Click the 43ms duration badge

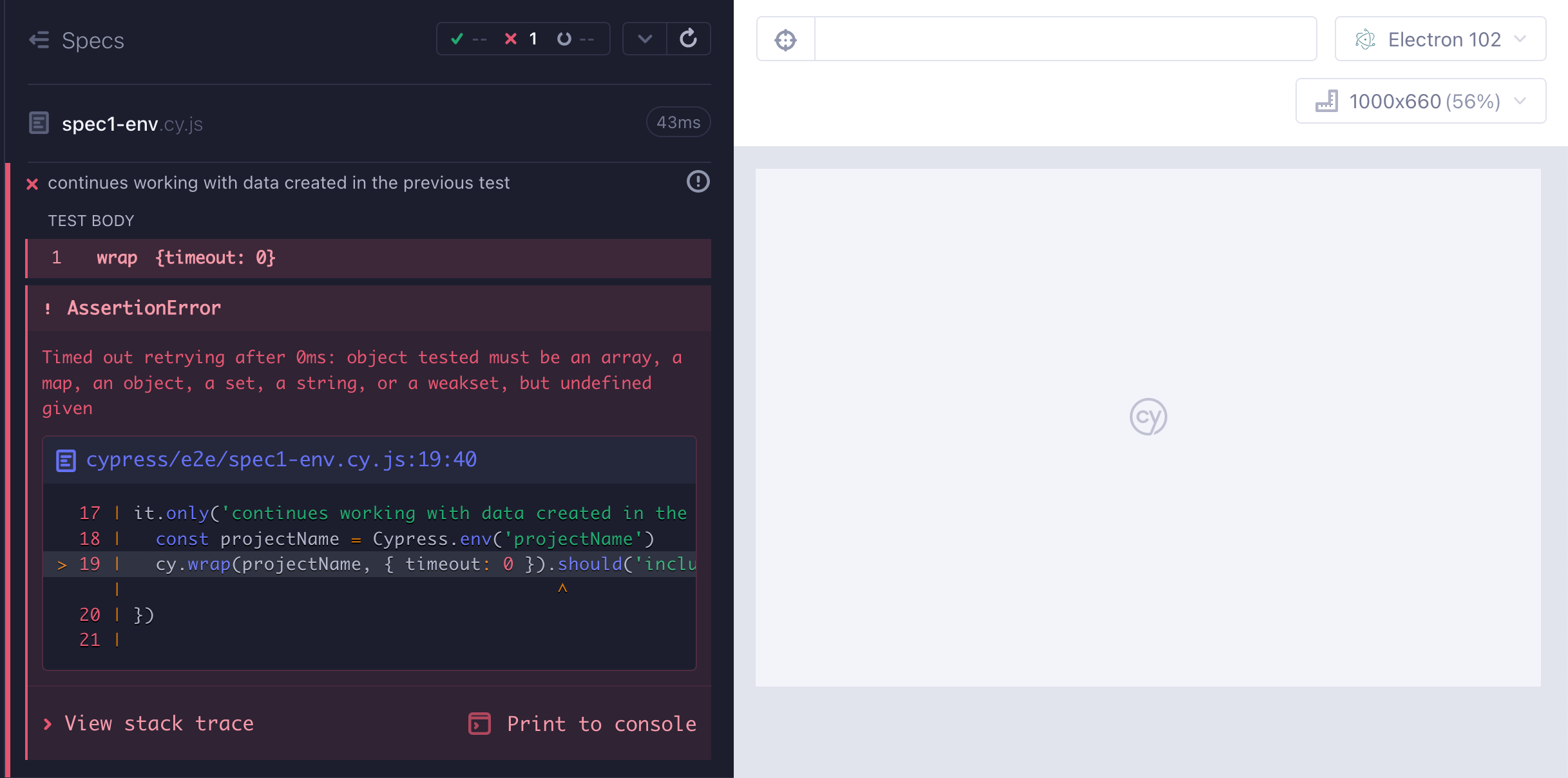(677, 122)
